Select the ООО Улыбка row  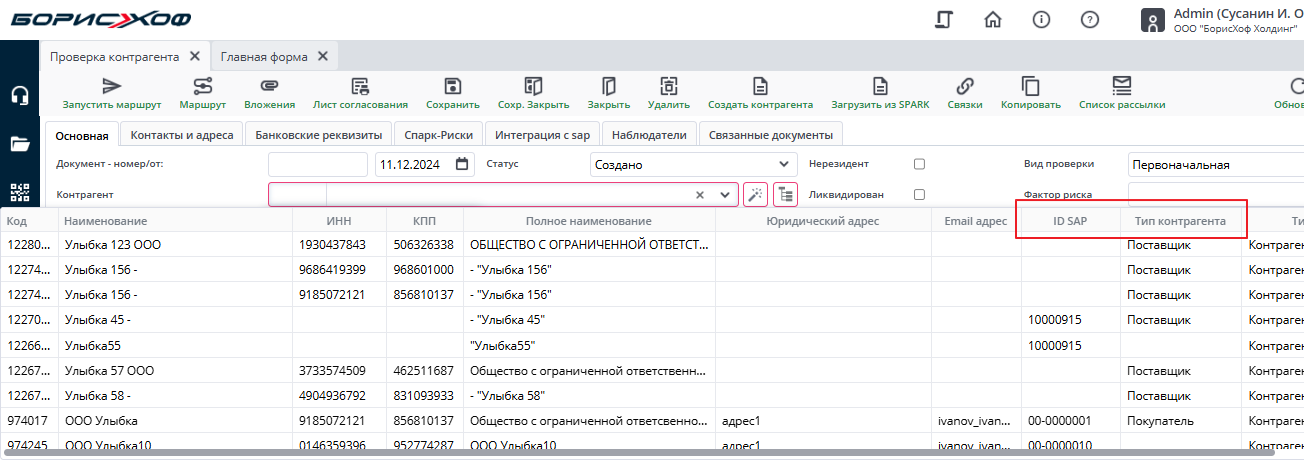[101, 421]
